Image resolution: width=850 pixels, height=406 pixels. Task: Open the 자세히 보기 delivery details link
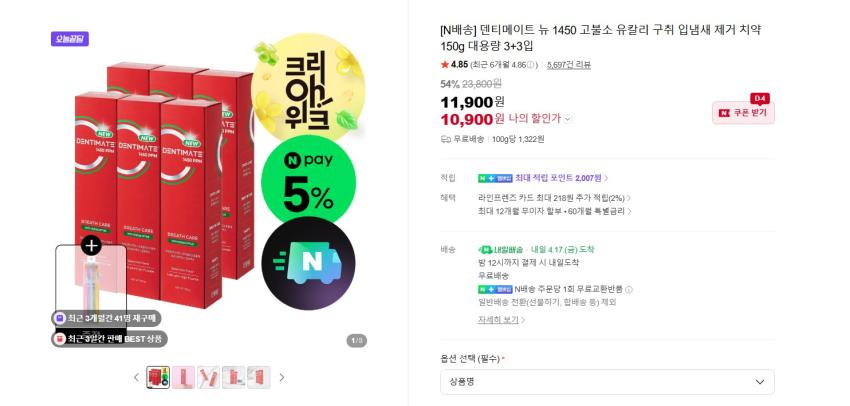501,320
